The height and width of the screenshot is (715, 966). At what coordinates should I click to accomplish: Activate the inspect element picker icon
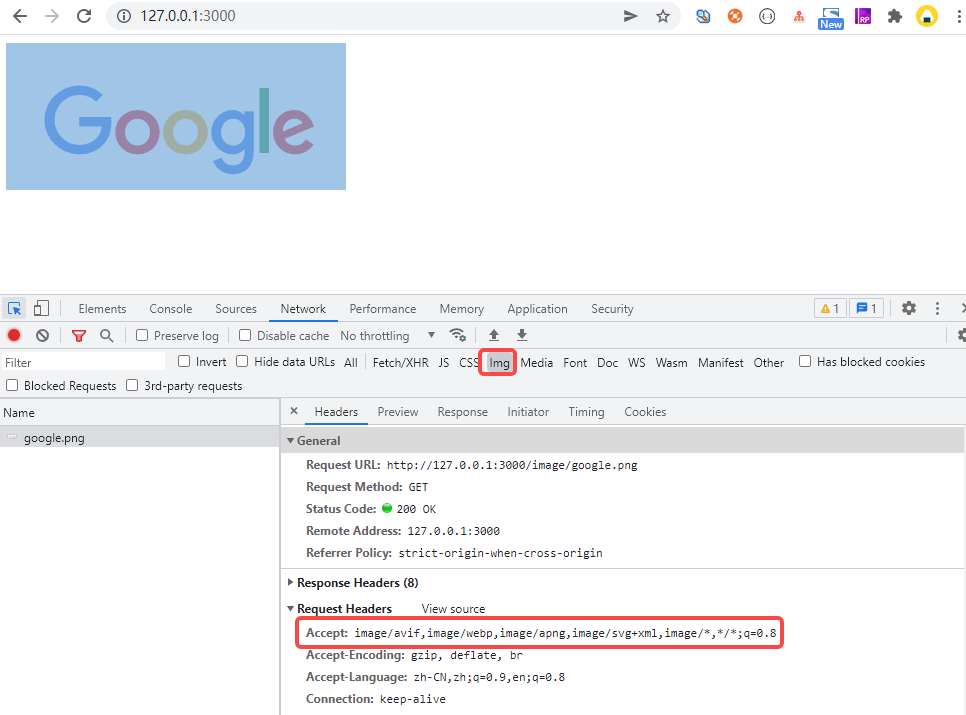(x=14, y=308)
